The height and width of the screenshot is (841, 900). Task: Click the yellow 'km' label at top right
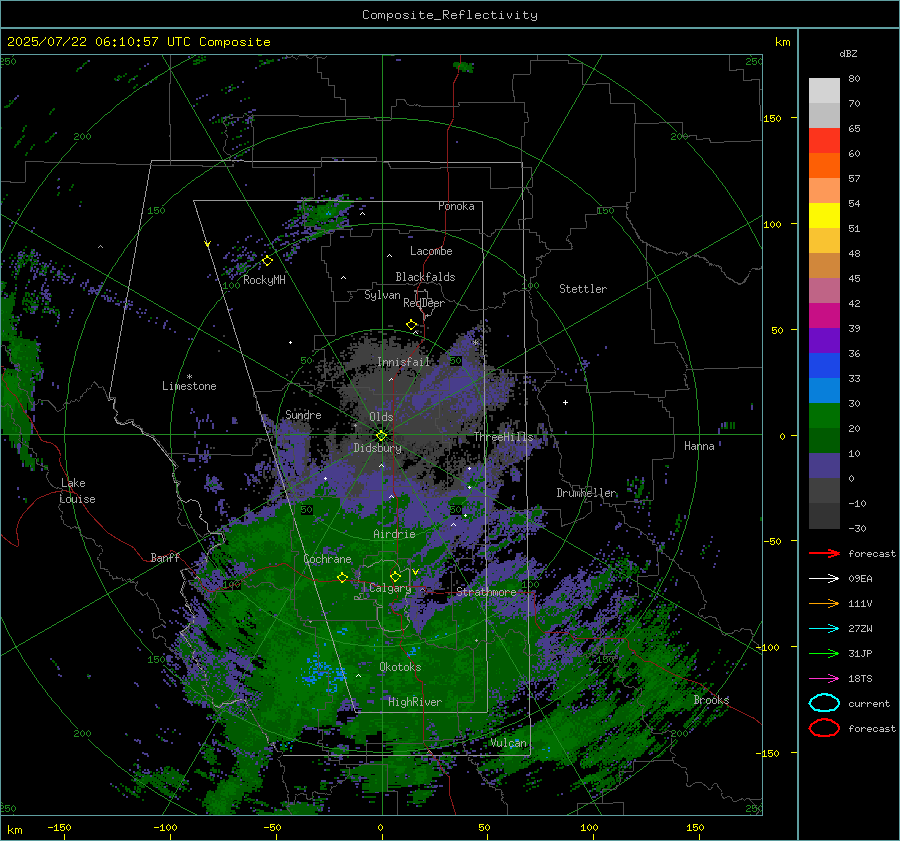coord(782,42)
